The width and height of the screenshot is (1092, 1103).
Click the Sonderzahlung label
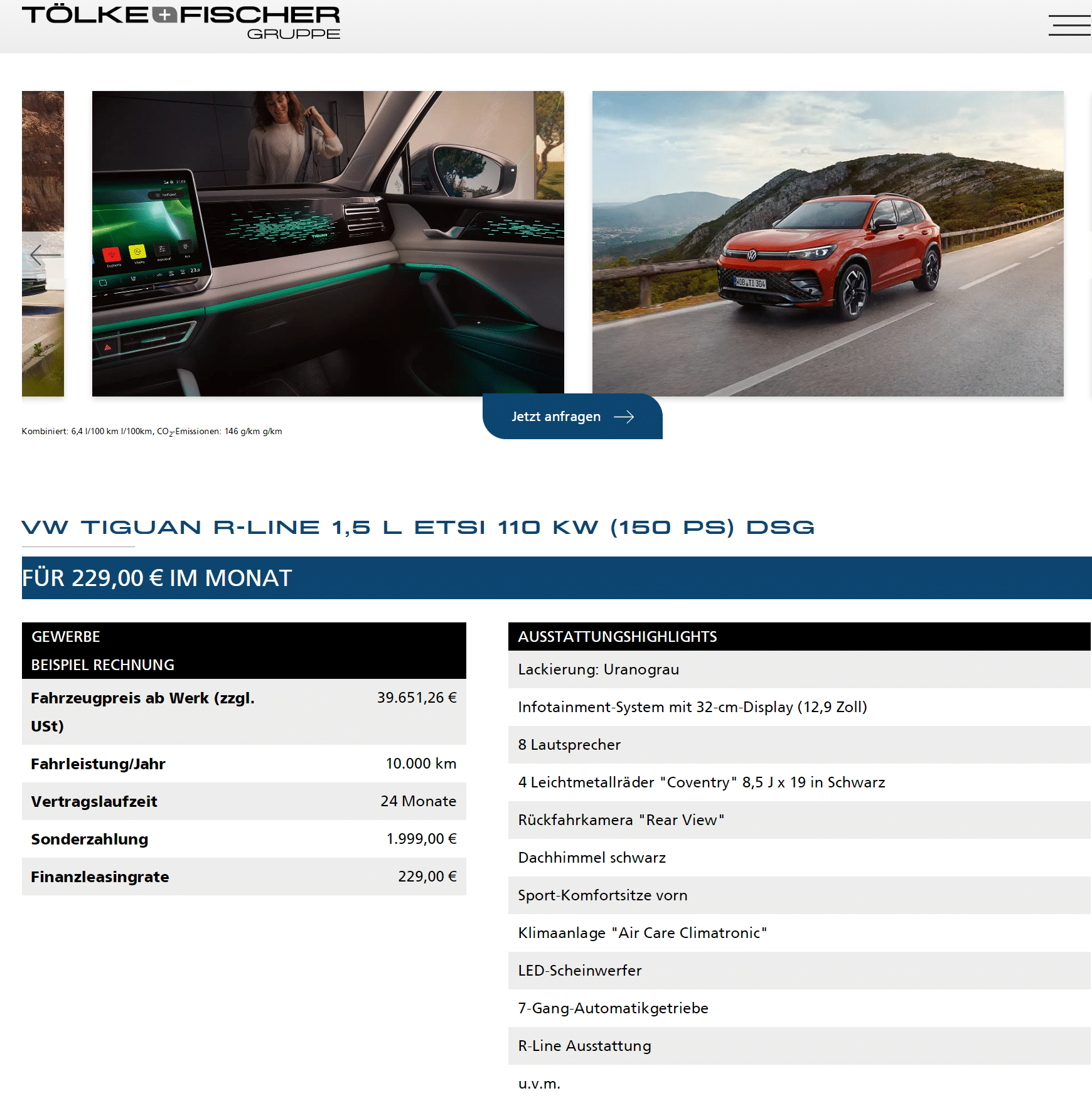90,839
